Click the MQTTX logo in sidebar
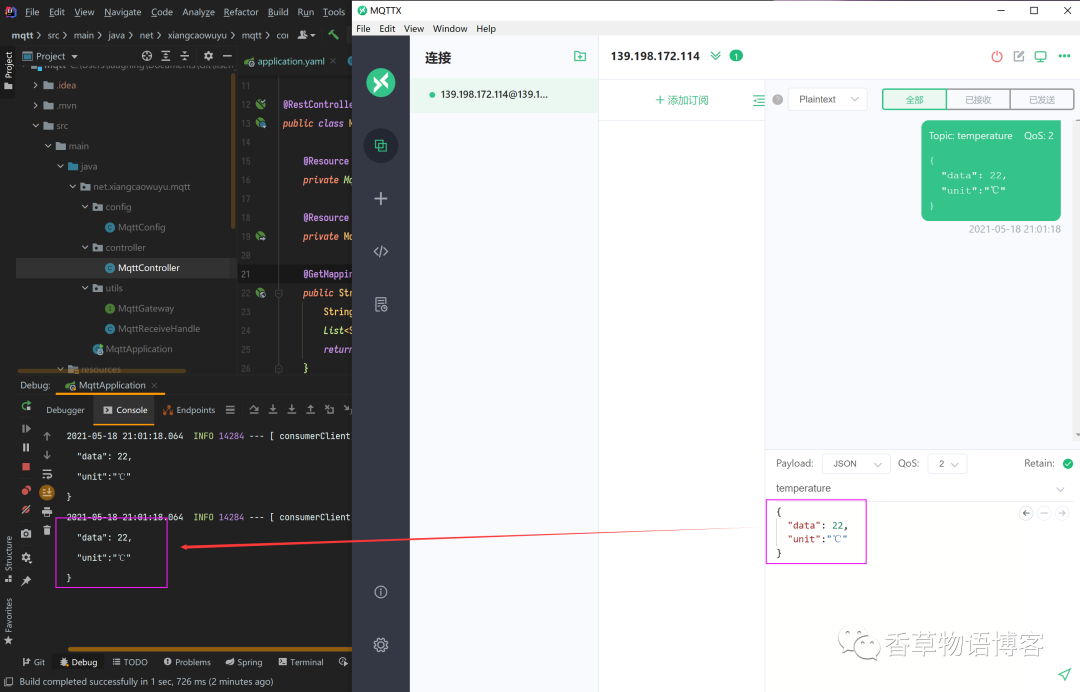Screen dimensions: 1080x692 [381, 83]
